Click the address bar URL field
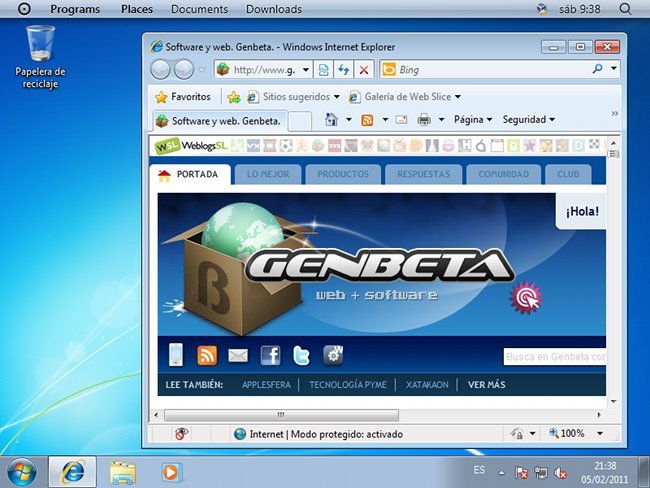This screenshot has width=650, height=488. [x=264, y=70]
